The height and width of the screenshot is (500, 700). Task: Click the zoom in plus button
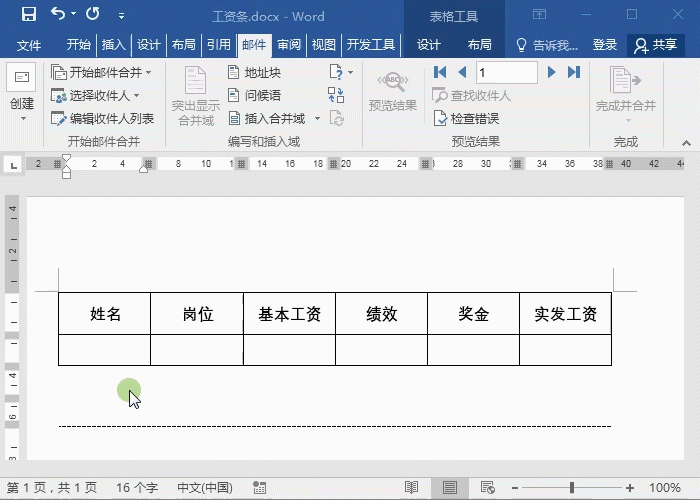pyautogui.click(x=630, y=488)
